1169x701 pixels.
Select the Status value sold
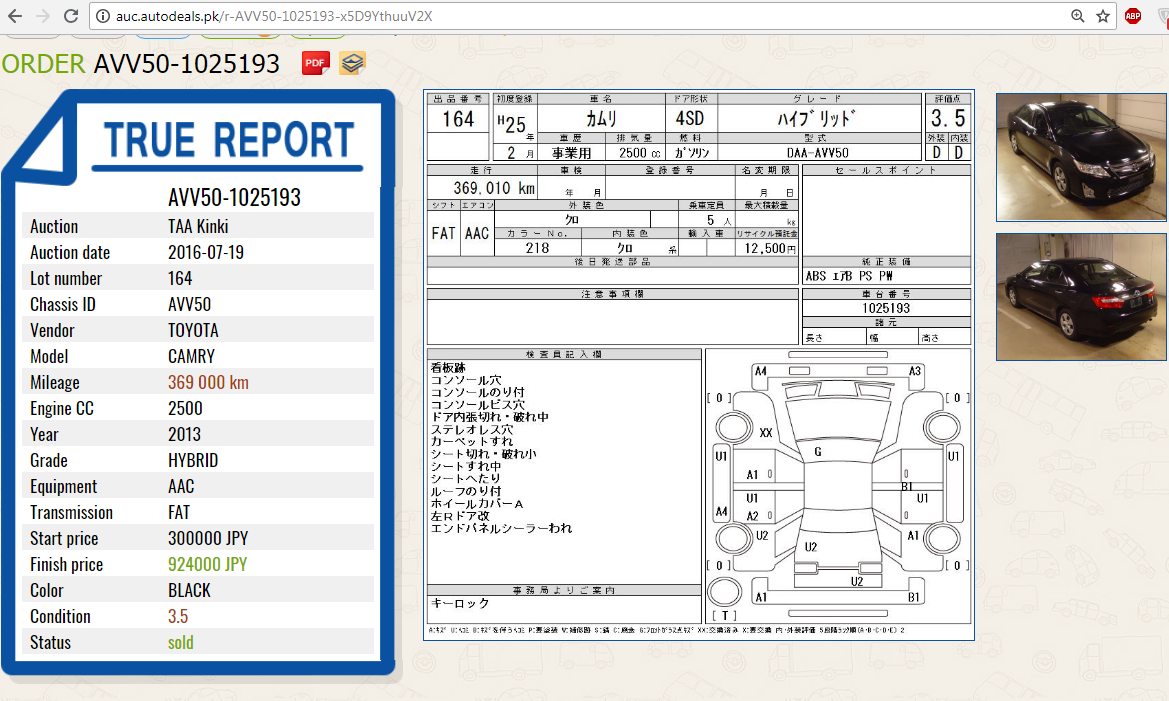[x=180, y=643]
